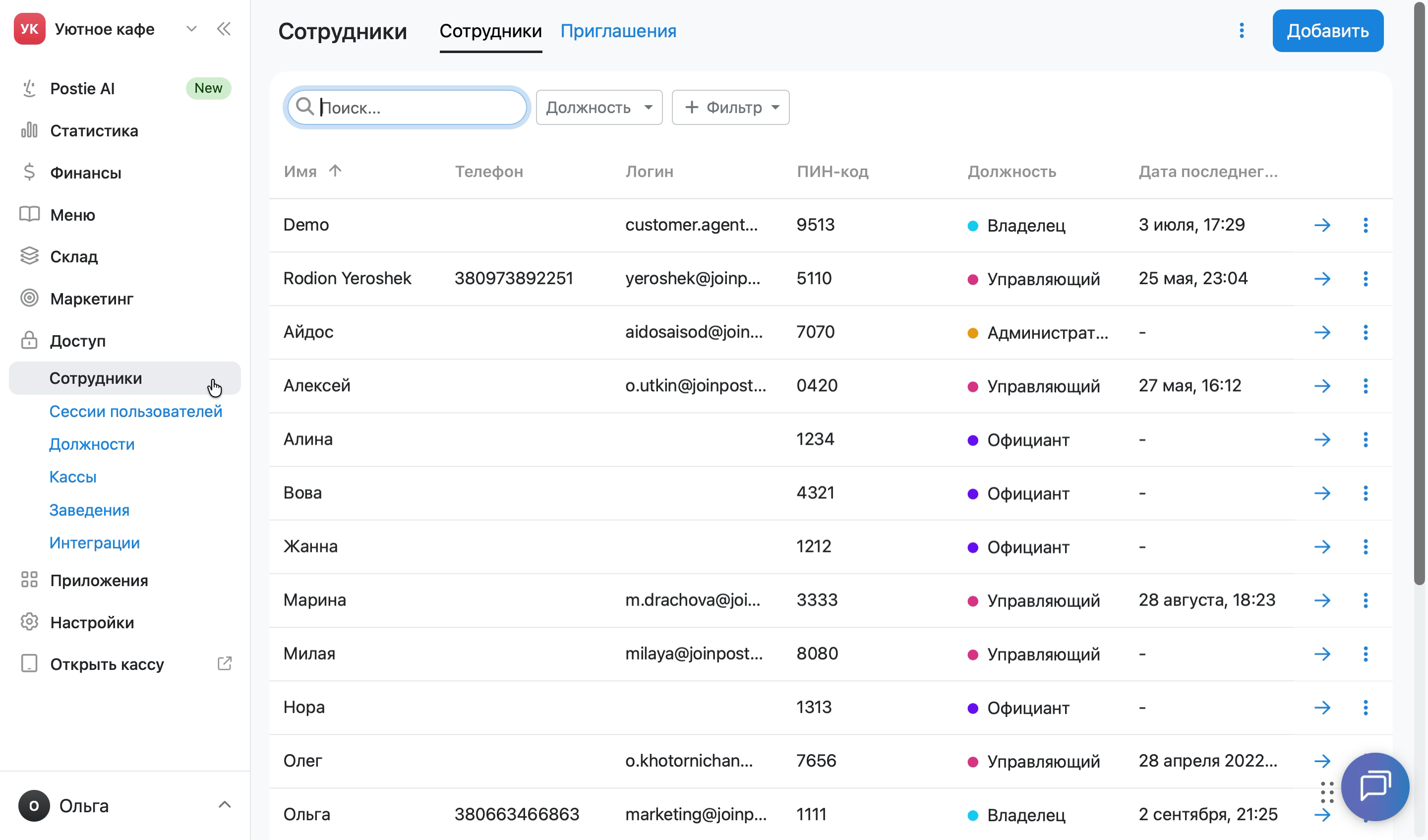Open Айдос details with the arrow icon

1322,332
